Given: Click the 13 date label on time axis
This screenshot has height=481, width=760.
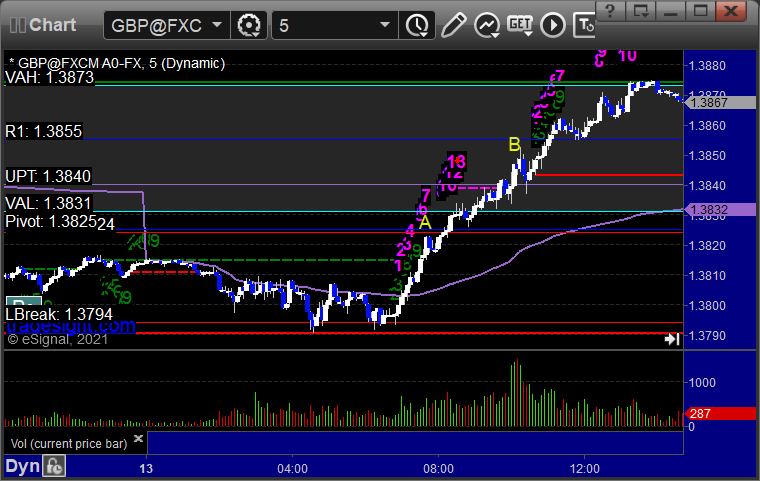Looking at the screenshot, I should [146, 469].
